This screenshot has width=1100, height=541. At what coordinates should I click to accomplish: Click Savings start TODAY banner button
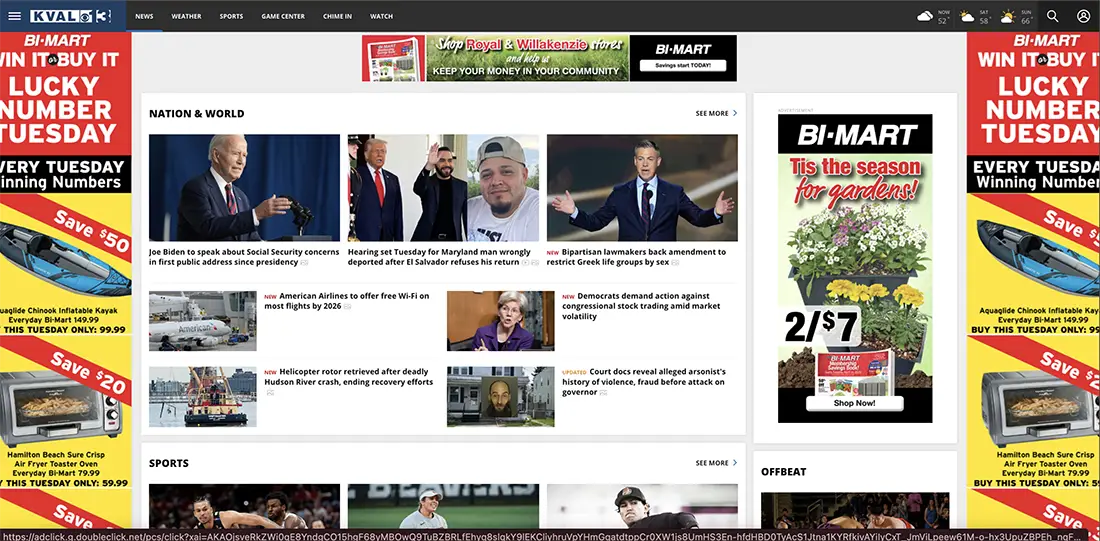click(x=683, y=65)
